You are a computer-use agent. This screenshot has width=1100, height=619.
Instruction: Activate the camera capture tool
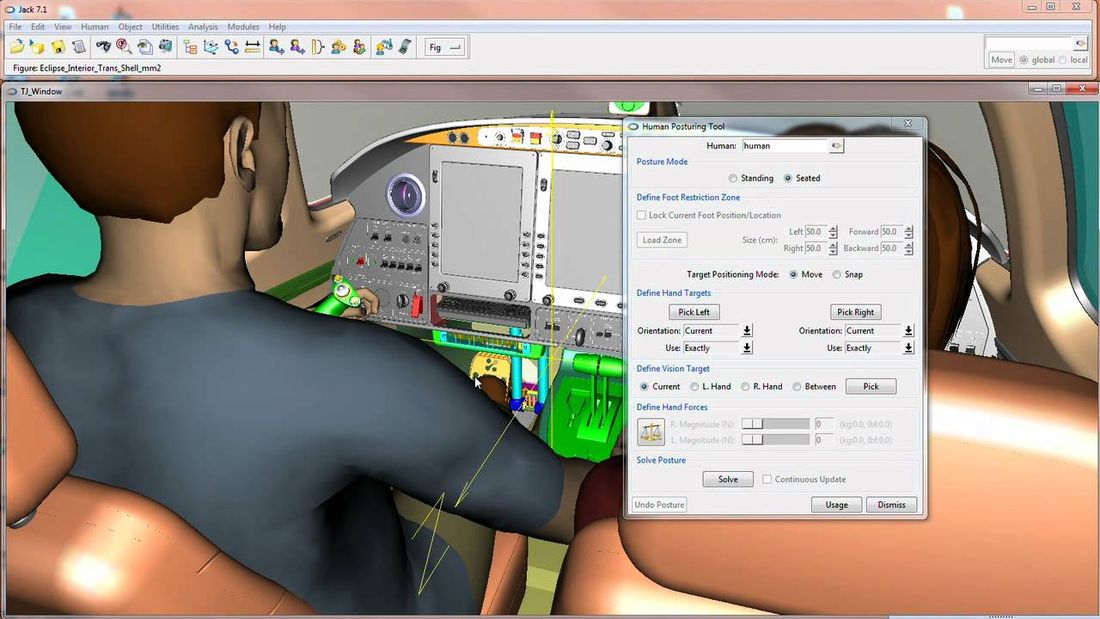(164, 46)
